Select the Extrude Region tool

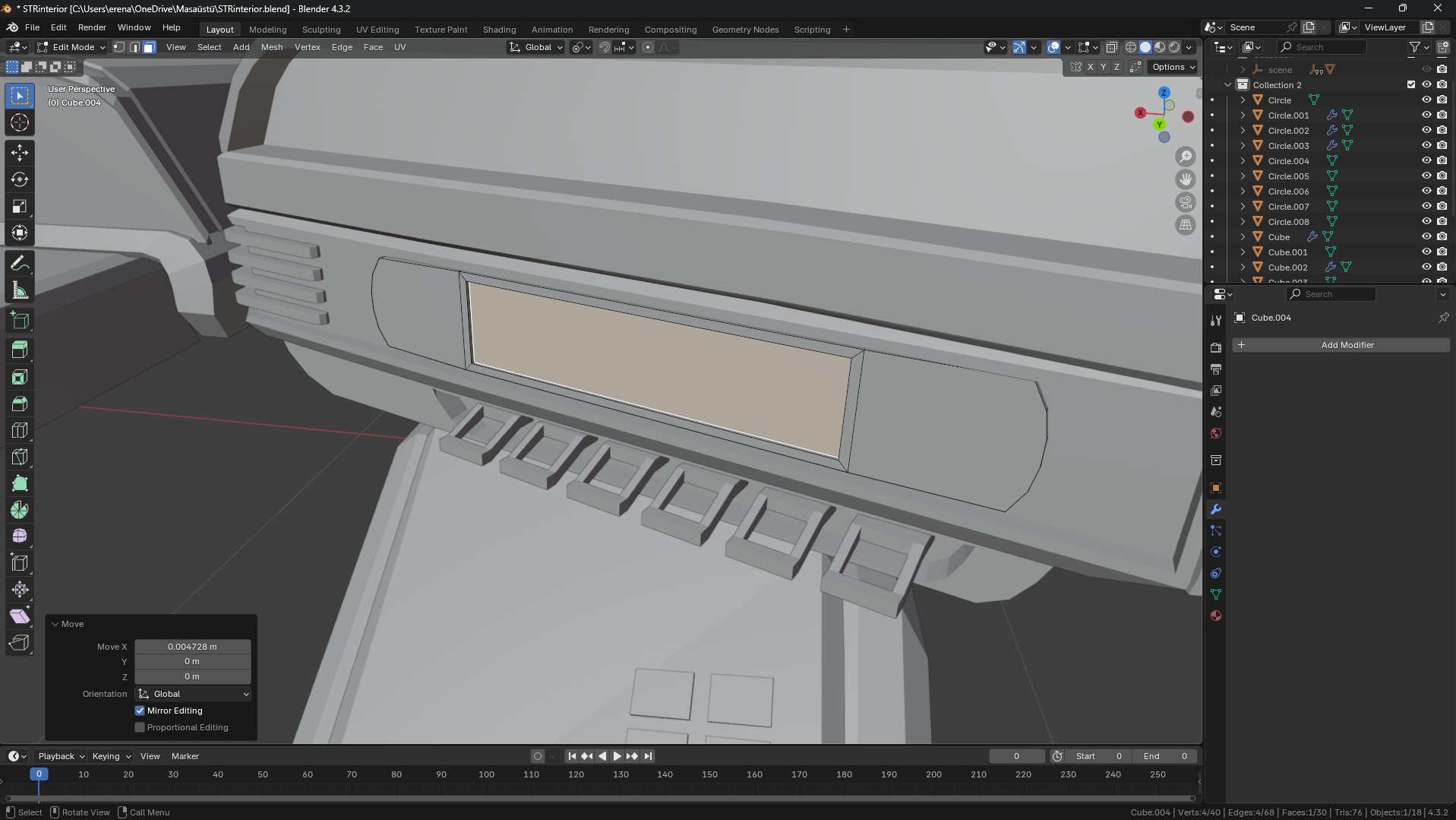click(x=20, y=350)
